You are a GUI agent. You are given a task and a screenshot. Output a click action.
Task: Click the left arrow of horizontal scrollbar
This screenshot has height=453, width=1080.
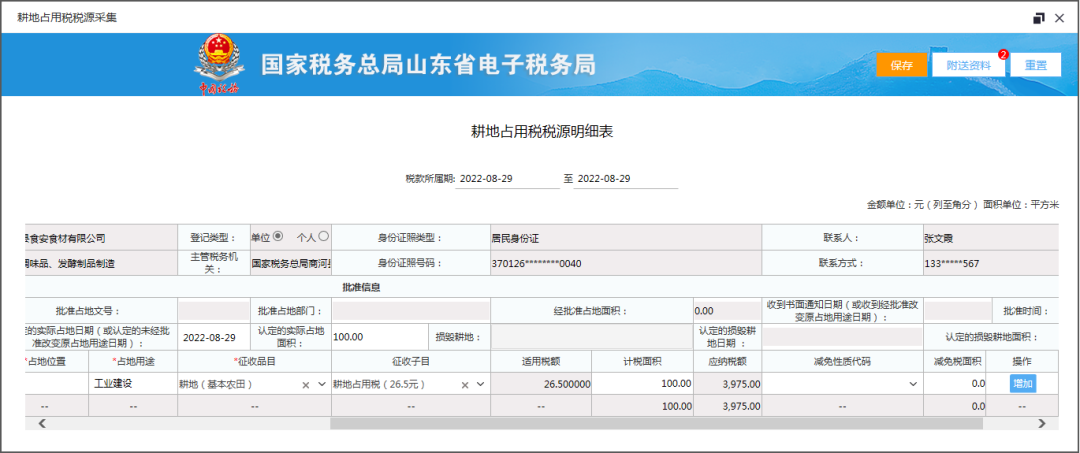(x=42, y=423)
